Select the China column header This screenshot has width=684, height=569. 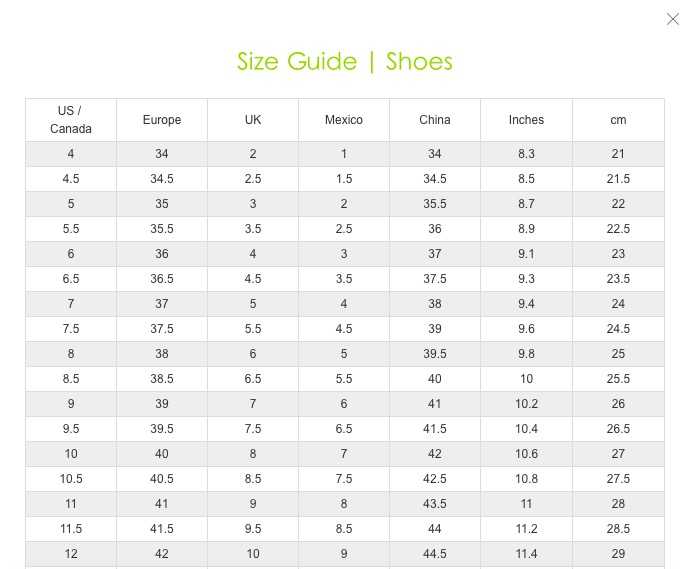(x=435, y=120)
